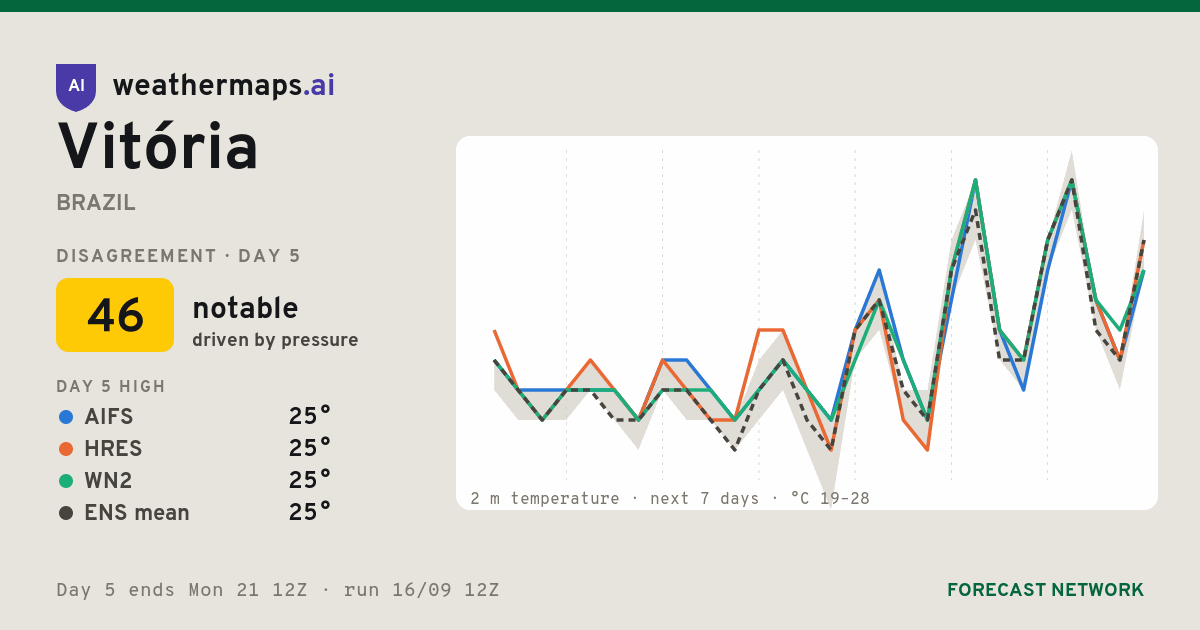Viewport: 1200px width, 630px height.
Task: Click the Day 5 ends run info text
Action: point(278,590)
